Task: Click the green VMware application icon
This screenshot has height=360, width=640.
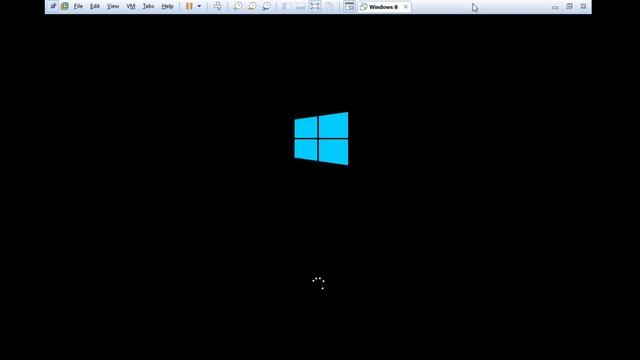Action: click(64, 6)
